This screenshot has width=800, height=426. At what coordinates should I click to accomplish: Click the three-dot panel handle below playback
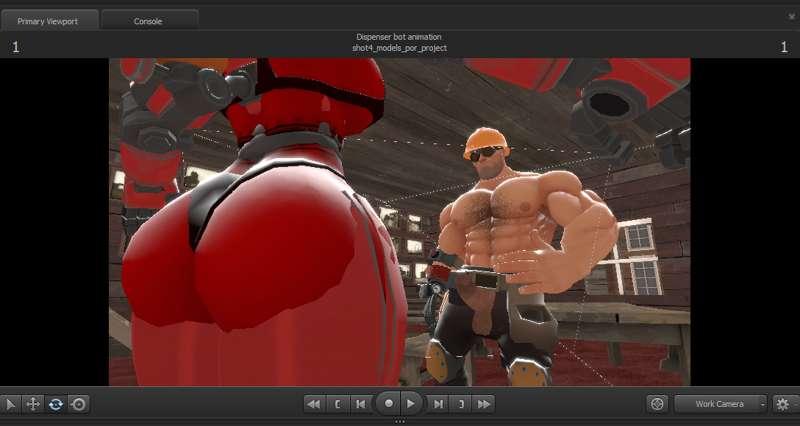pos(399,421)
